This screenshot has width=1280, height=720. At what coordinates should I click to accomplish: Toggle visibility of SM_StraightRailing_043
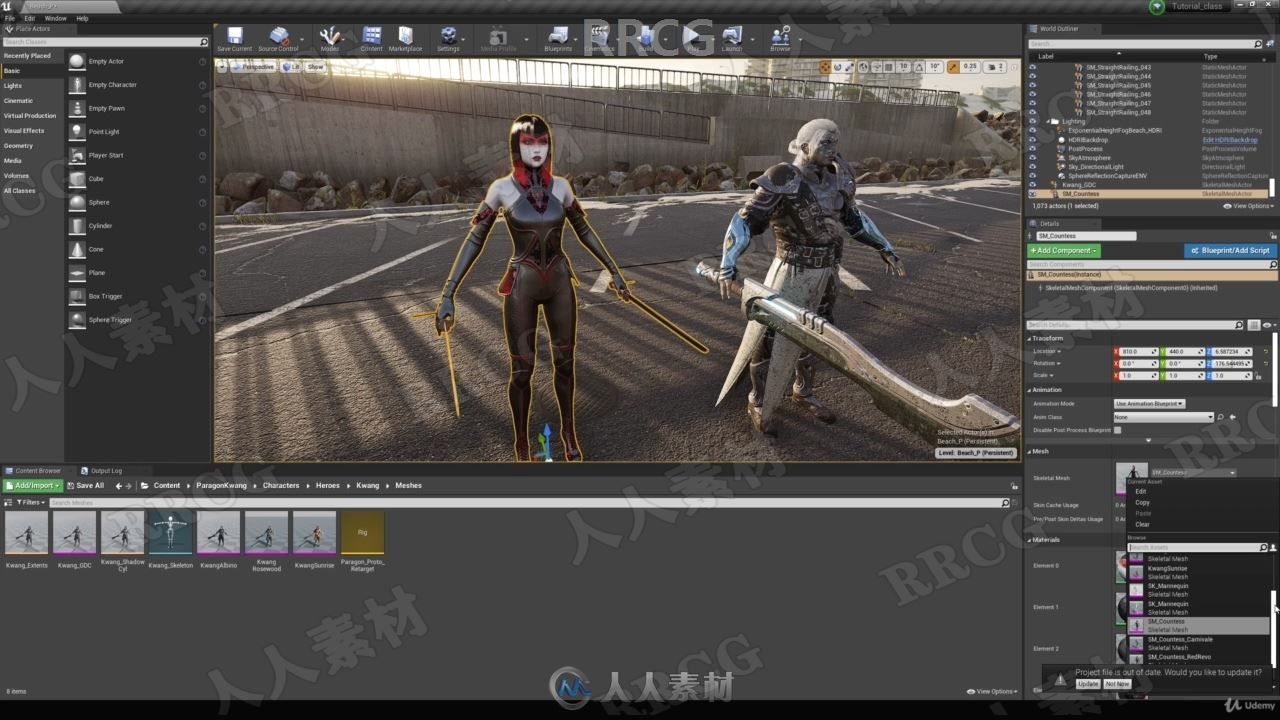[x=1033, y=67]
